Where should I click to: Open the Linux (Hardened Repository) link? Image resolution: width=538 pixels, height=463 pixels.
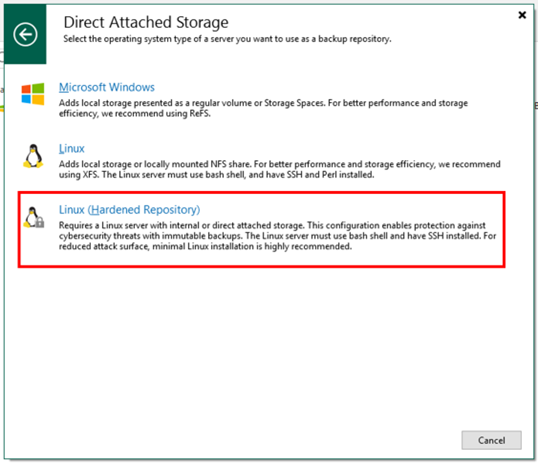point(129,210)
